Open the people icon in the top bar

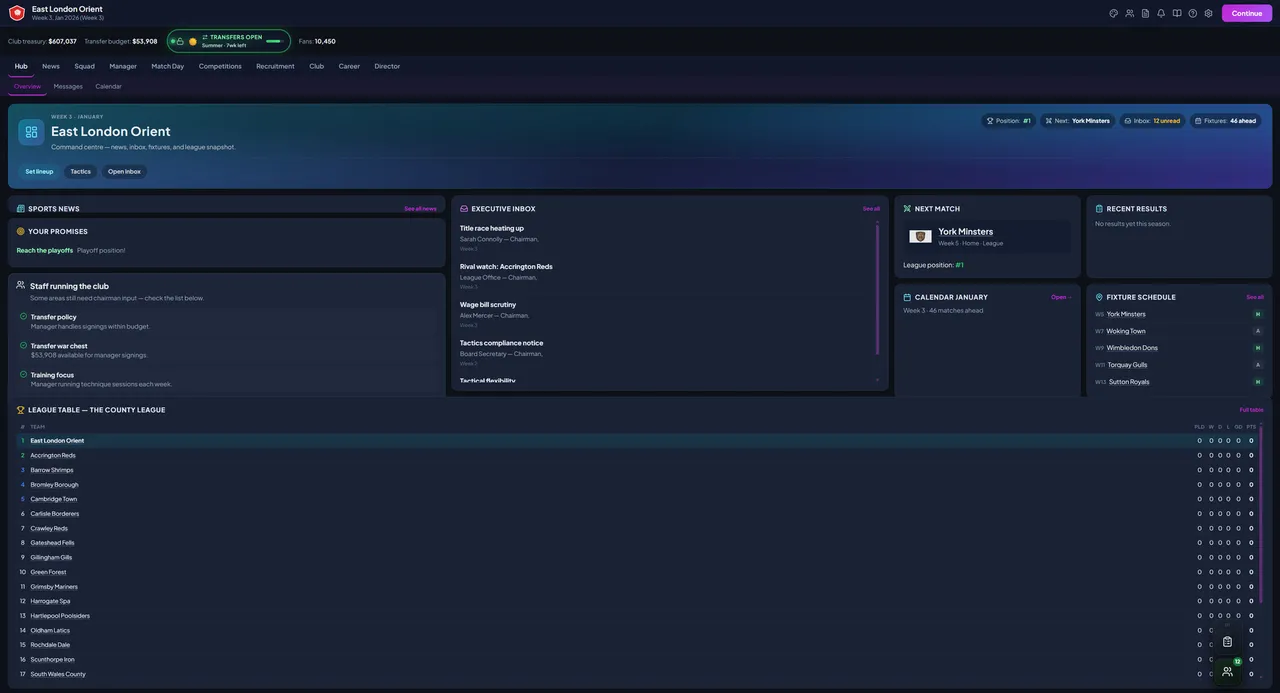click(x=1130, y=13)
